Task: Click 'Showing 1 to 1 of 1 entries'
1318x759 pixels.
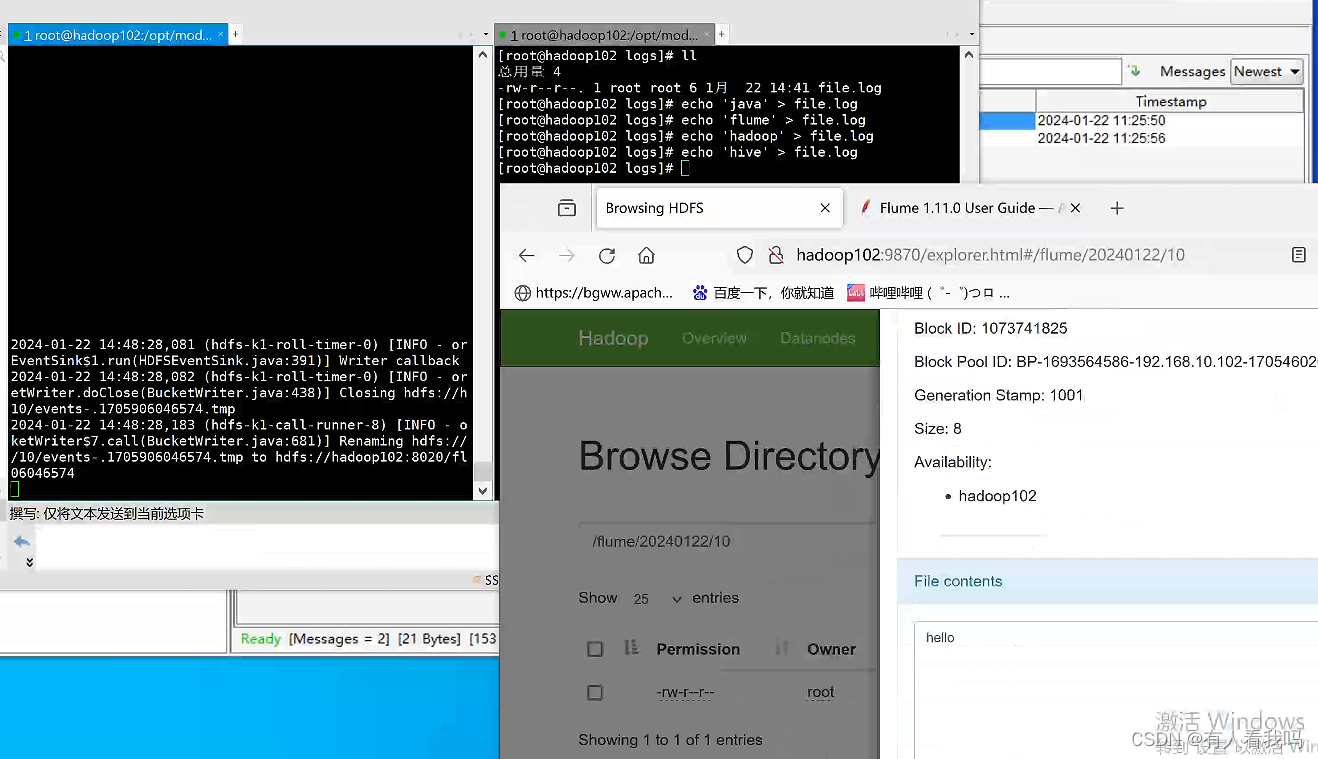Action: (x=670, y=740)
